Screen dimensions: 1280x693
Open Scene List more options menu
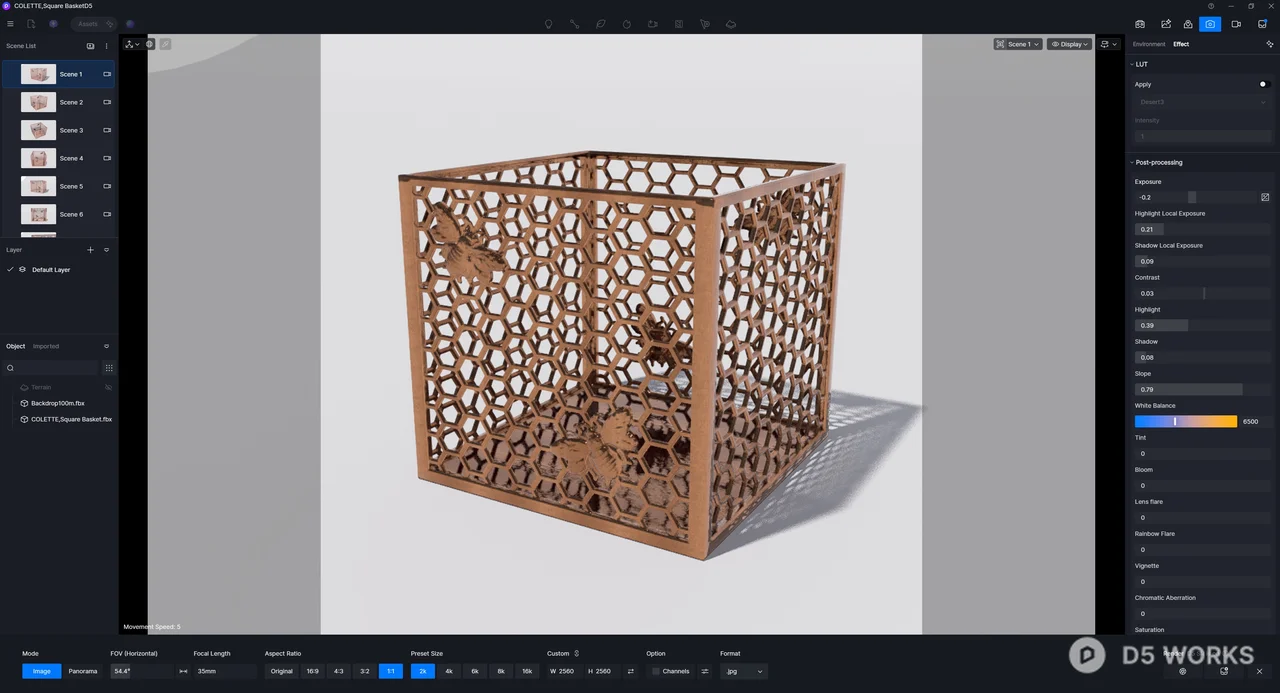(x=107, y=46)
